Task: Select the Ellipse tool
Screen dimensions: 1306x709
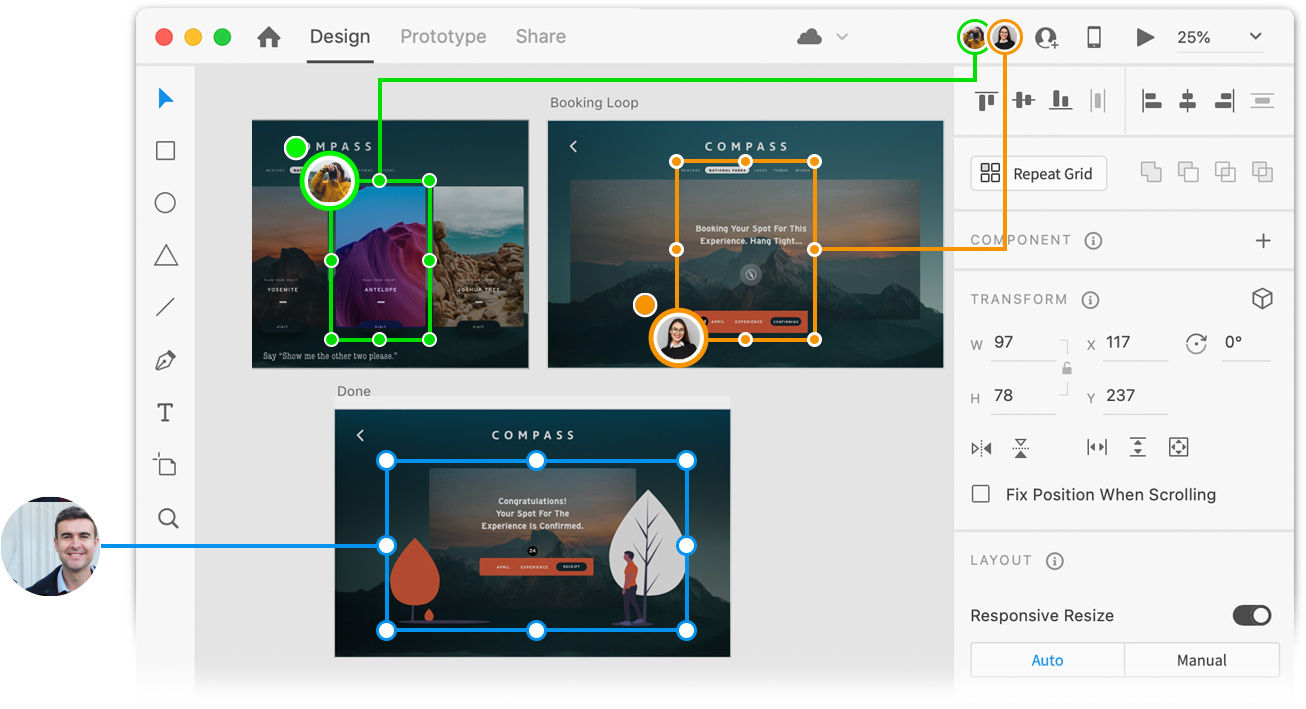Action: 165,202
